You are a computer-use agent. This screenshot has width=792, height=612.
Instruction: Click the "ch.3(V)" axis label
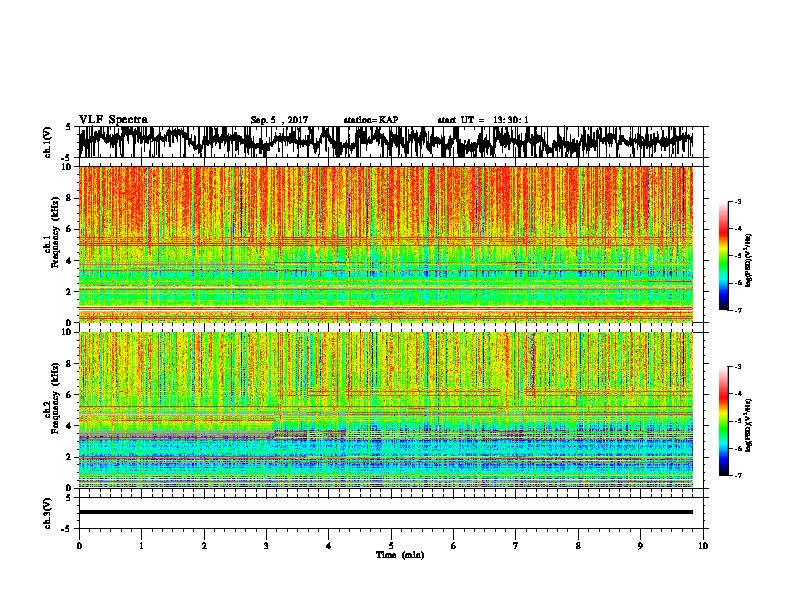(x=48, y=513)
